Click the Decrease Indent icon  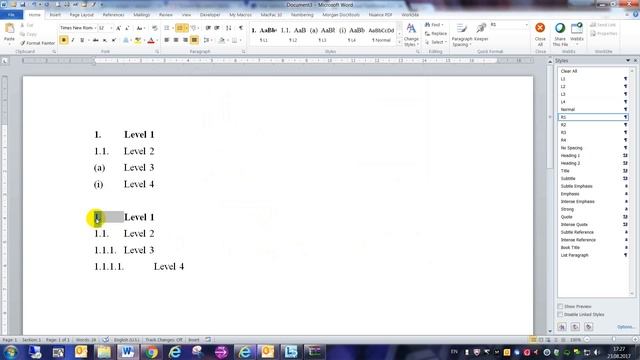tap(208, 28)
